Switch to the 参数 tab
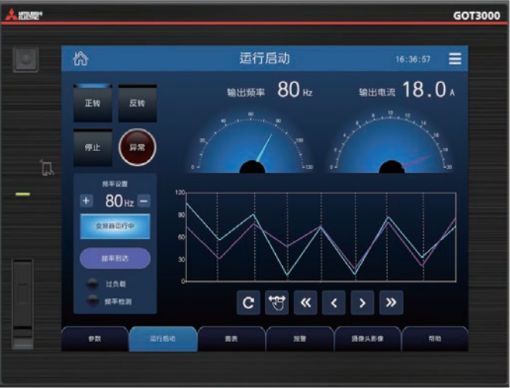This screenshot has width=510, height=388. pyautogui.click(x=95, y=339)
